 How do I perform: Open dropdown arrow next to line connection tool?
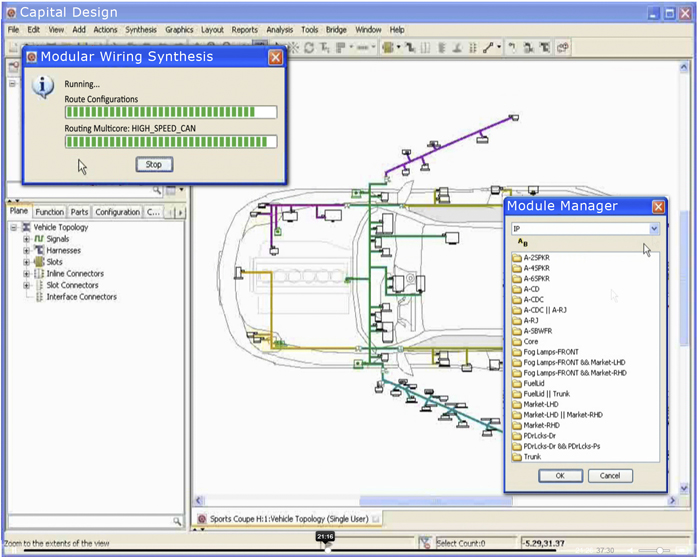pyautogui.click(x=499, y=47)
